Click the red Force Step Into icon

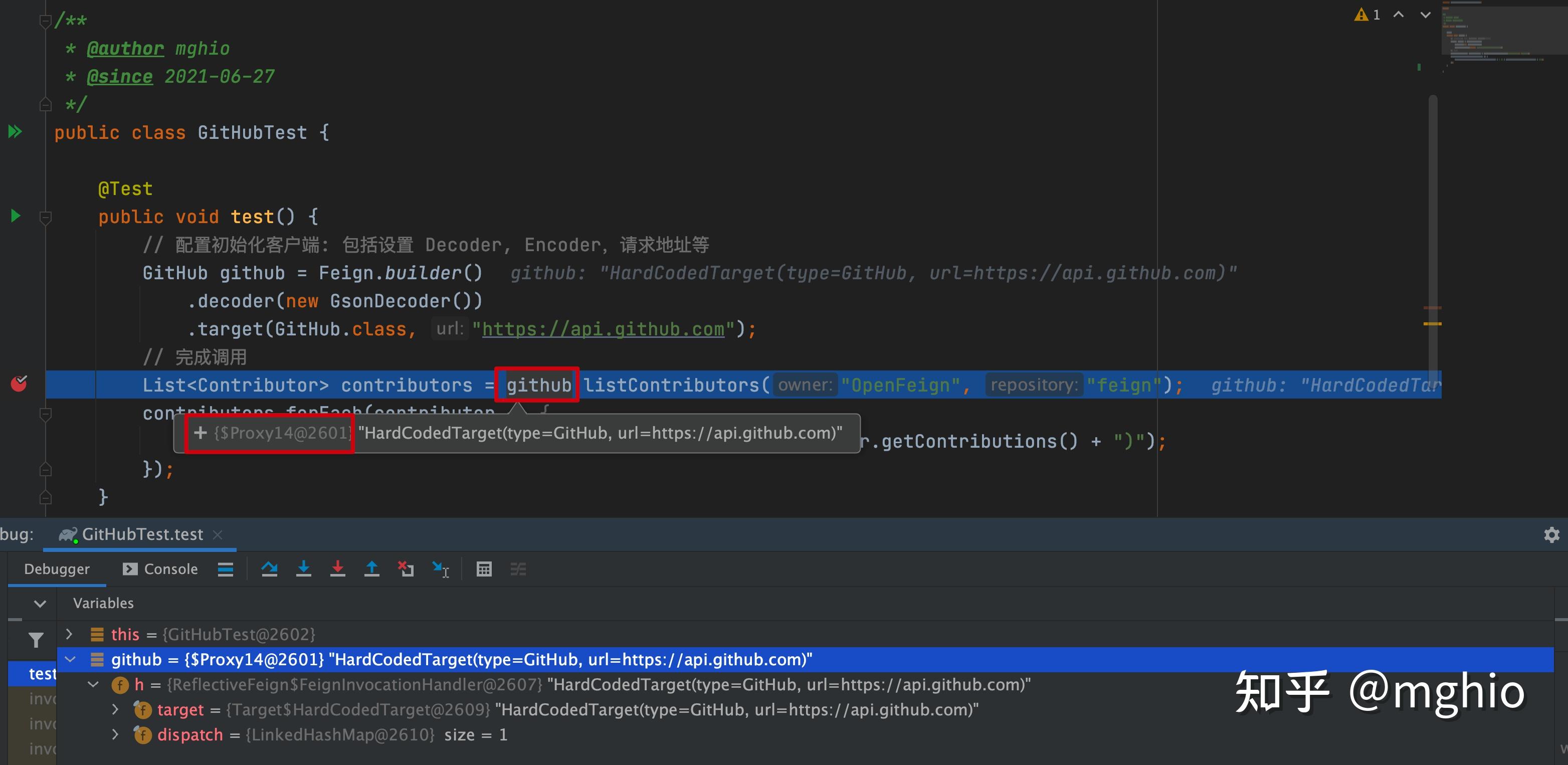click(x=337, y=569)
